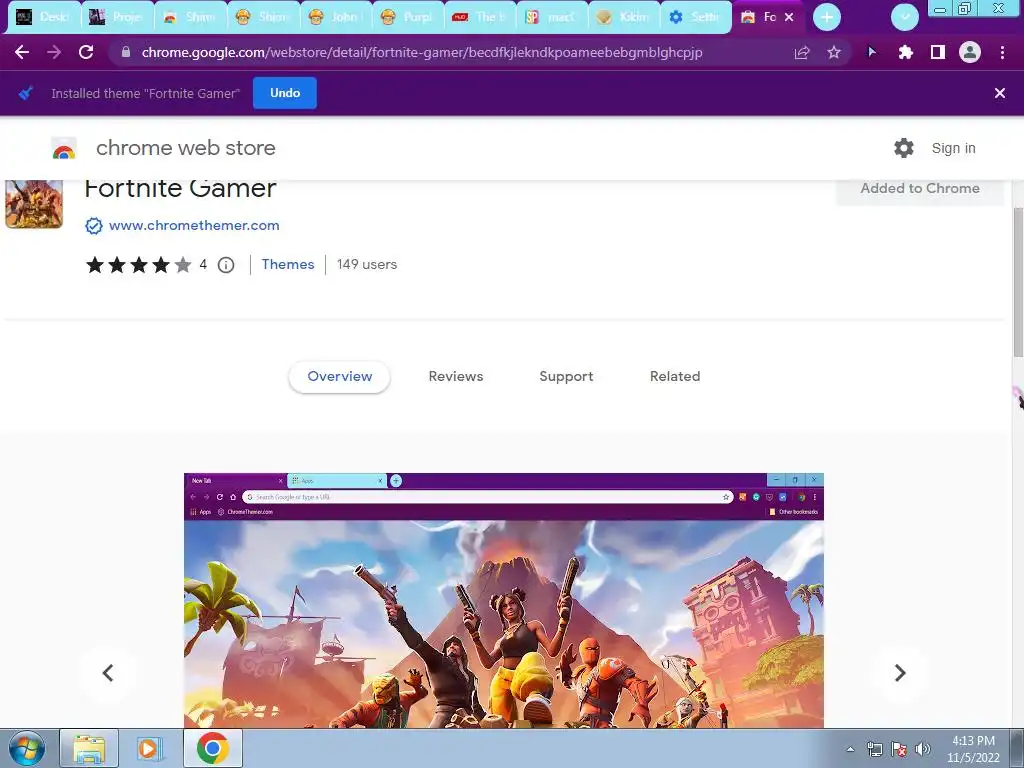Screen dimensions: 1024x768
Task: Open the taskbar clock and date
Action: point(973,749)
